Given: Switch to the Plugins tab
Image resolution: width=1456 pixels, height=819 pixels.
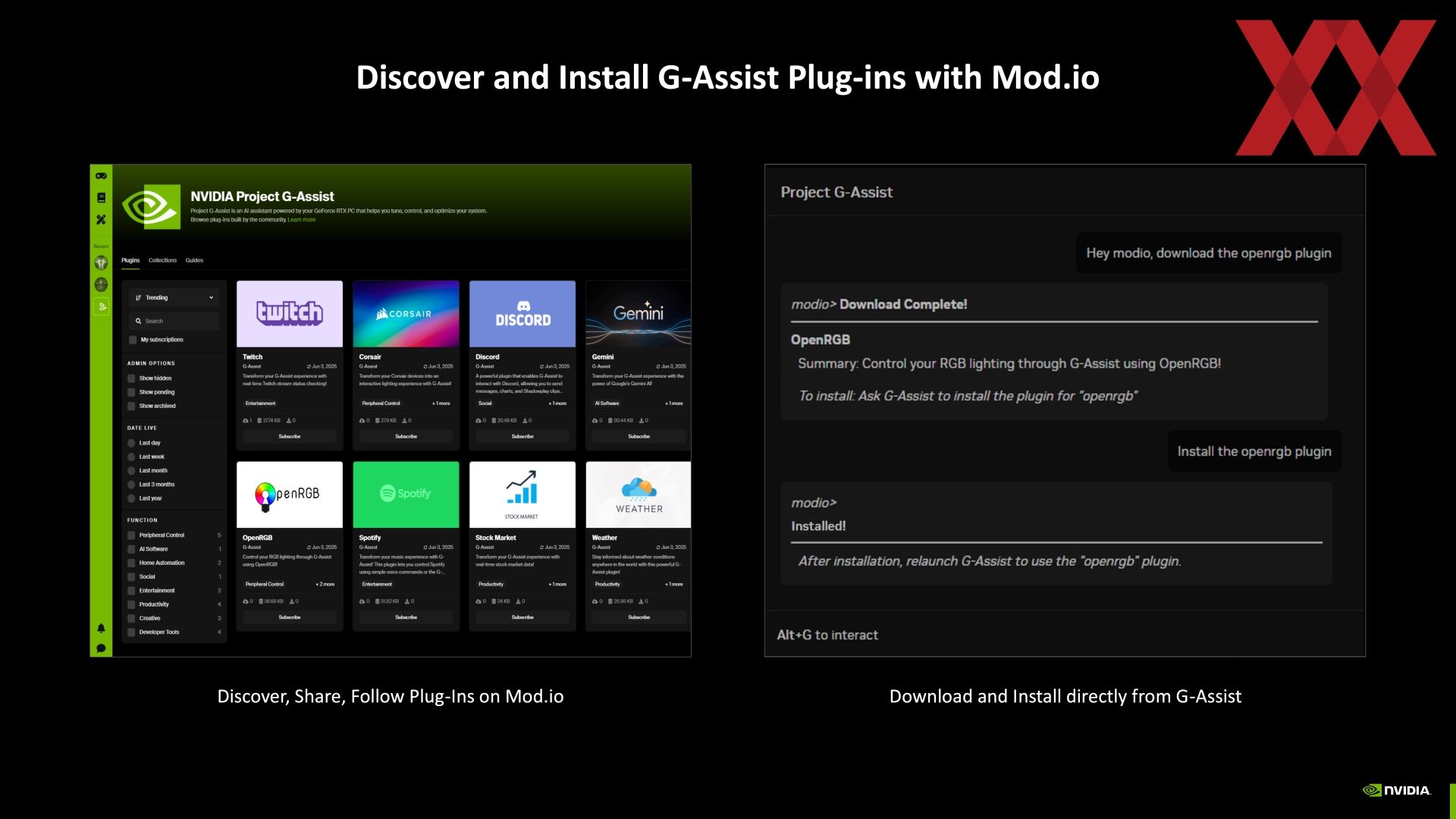Looking at the screenshot, I should 130,260.
